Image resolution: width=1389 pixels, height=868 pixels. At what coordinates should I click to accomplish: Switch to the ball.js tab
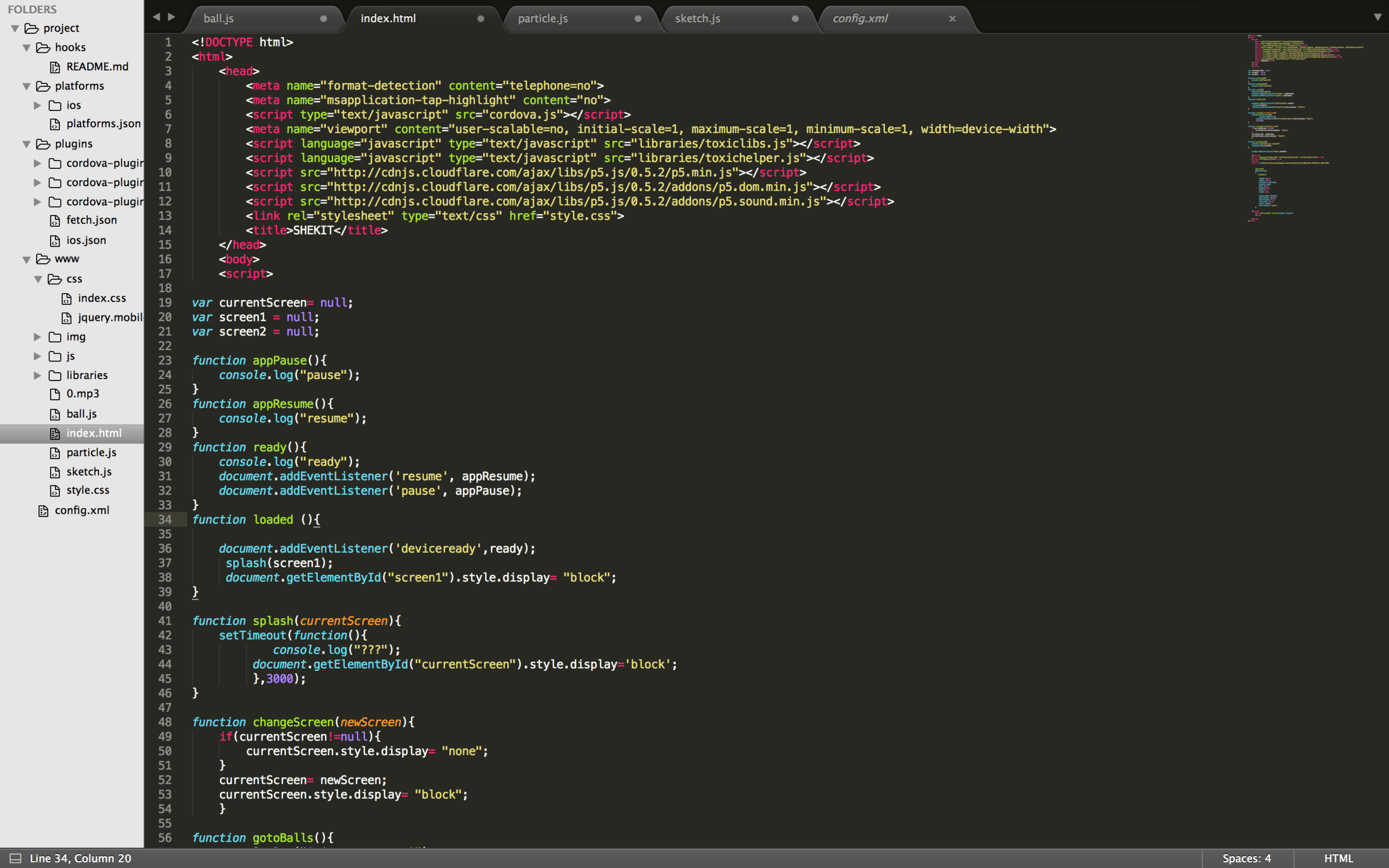click(x=264, y=18)
